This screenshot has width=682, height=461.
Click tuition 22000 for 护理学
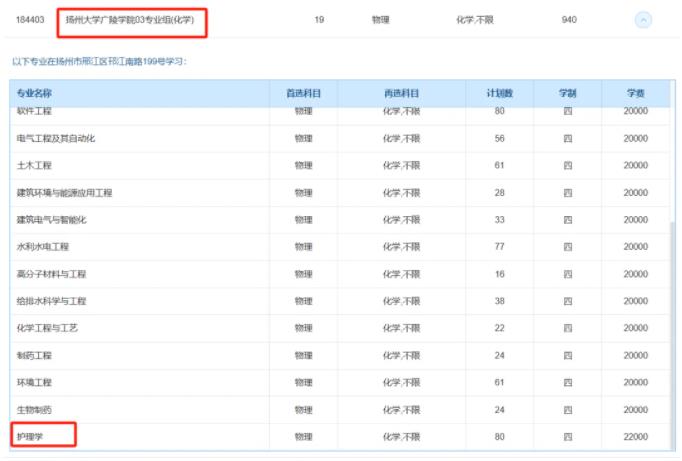point(635,437)
